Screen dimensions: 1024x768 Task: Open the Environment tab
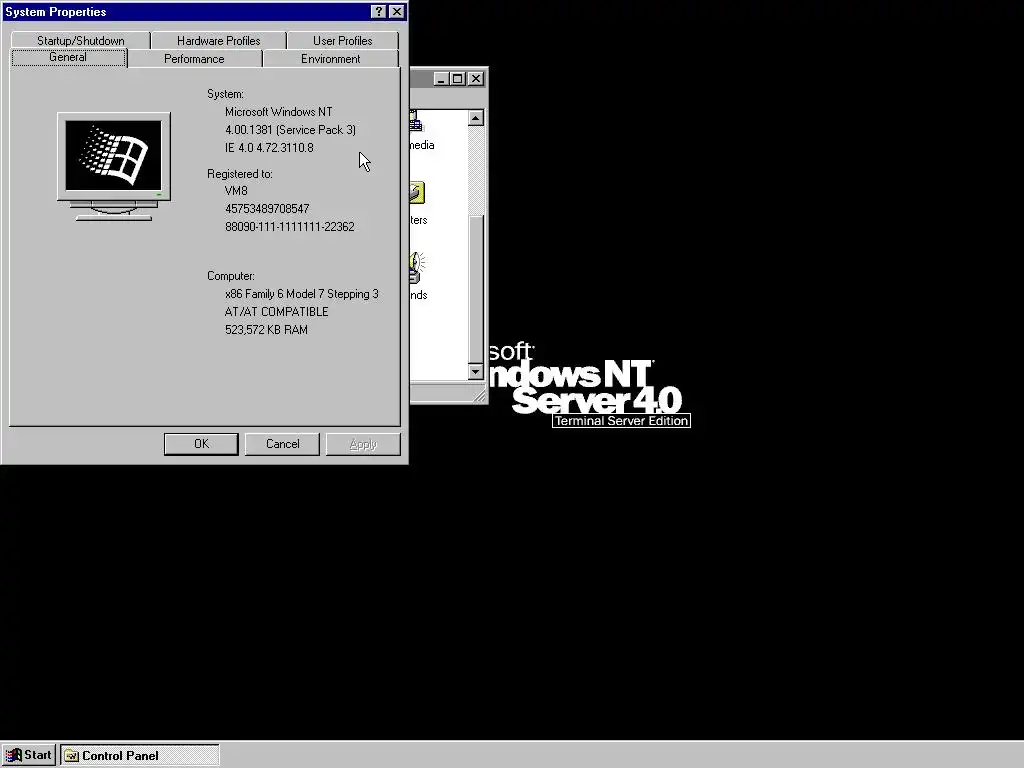pos(330,59)
